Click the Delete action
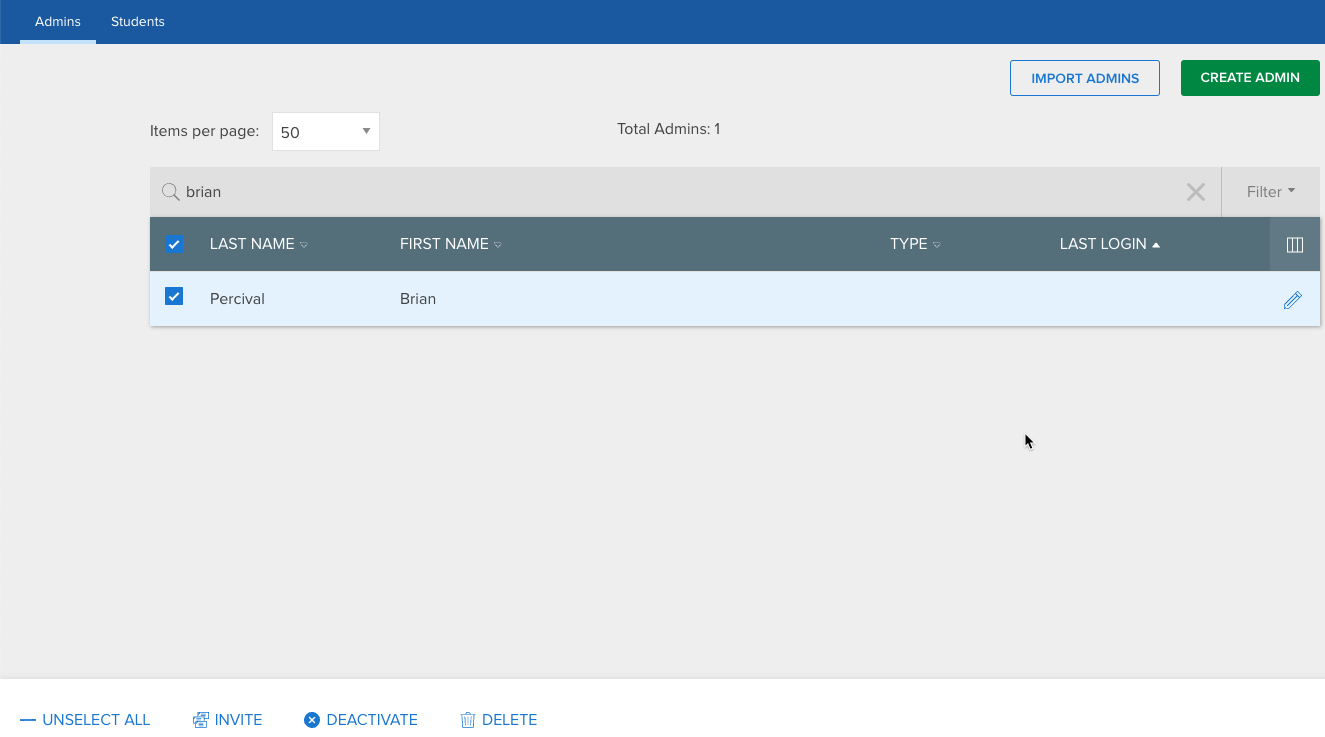 coord(498,720)
